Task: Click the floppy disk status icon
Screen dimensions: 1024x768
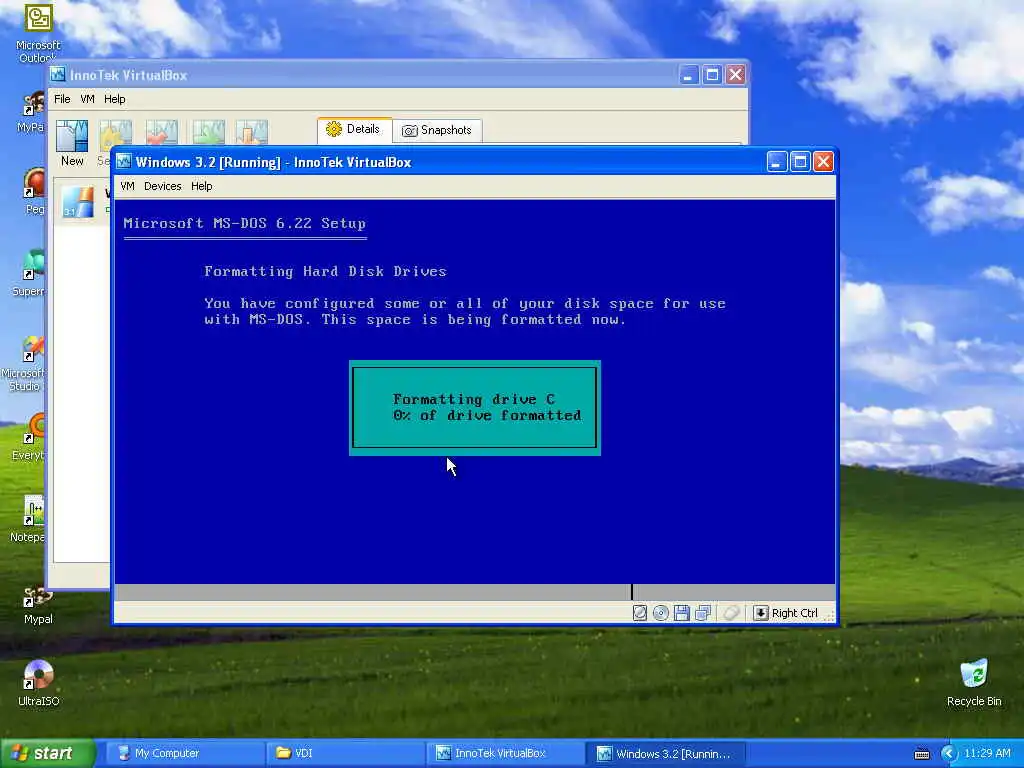Action: tap(682, 613)
